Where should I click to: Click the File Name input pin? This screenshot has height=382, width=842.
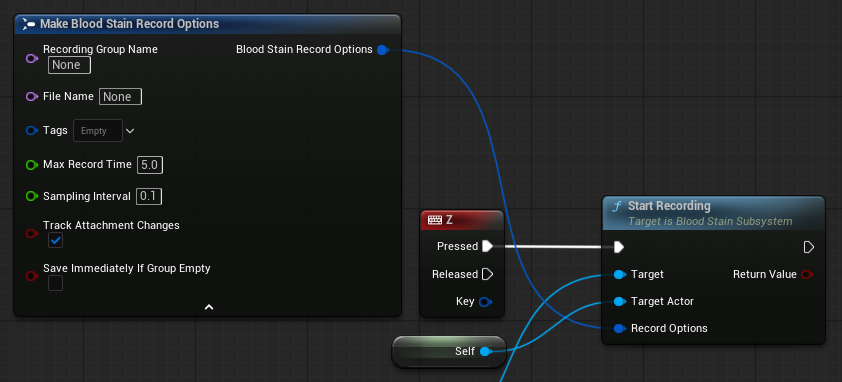pyautogui.click(x=32, y=97)
